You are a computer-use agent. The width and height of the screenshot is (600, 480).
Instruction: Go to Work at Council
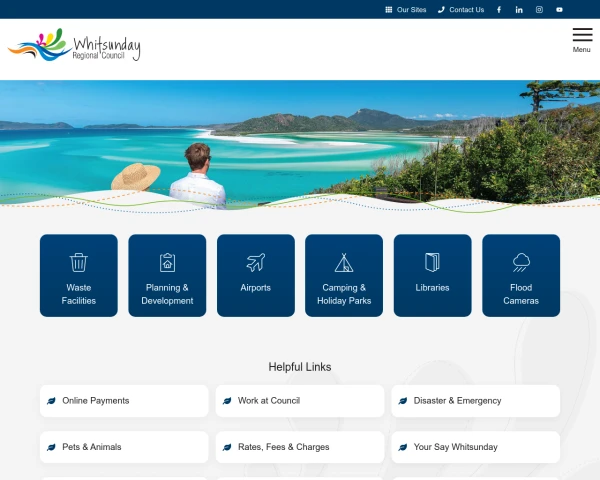pyautogui.click(x=300, y=401)
